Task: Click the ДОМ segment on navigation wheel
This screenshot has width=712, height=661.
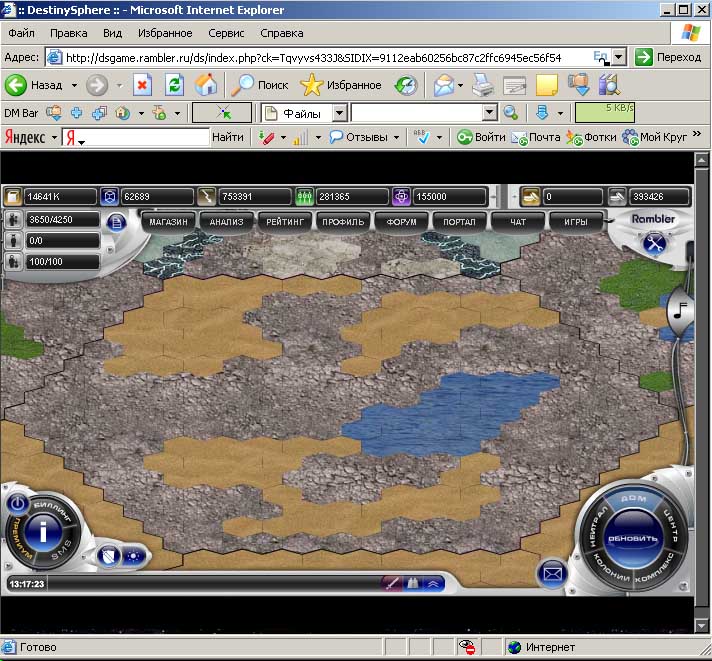Action: point(633,498)
